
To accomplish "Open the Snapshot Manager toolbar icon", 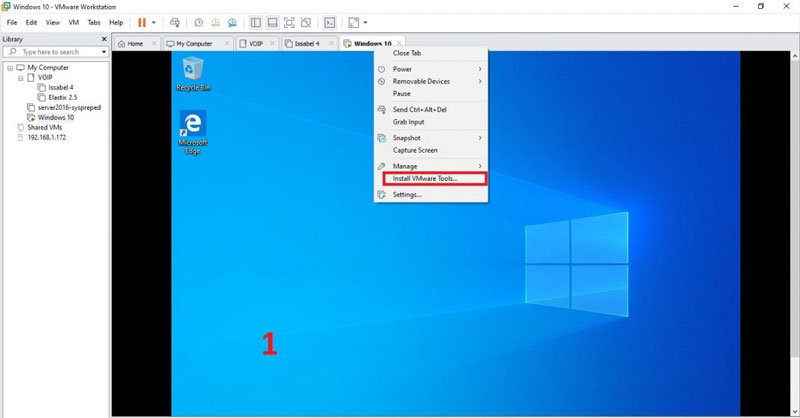I will 232,22.
